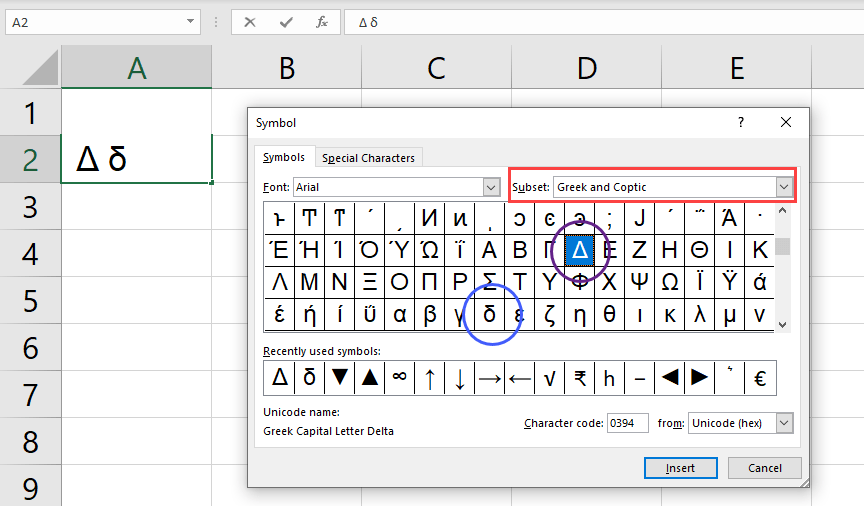
Task: Select column E header
Action: [x=737, y=68]
